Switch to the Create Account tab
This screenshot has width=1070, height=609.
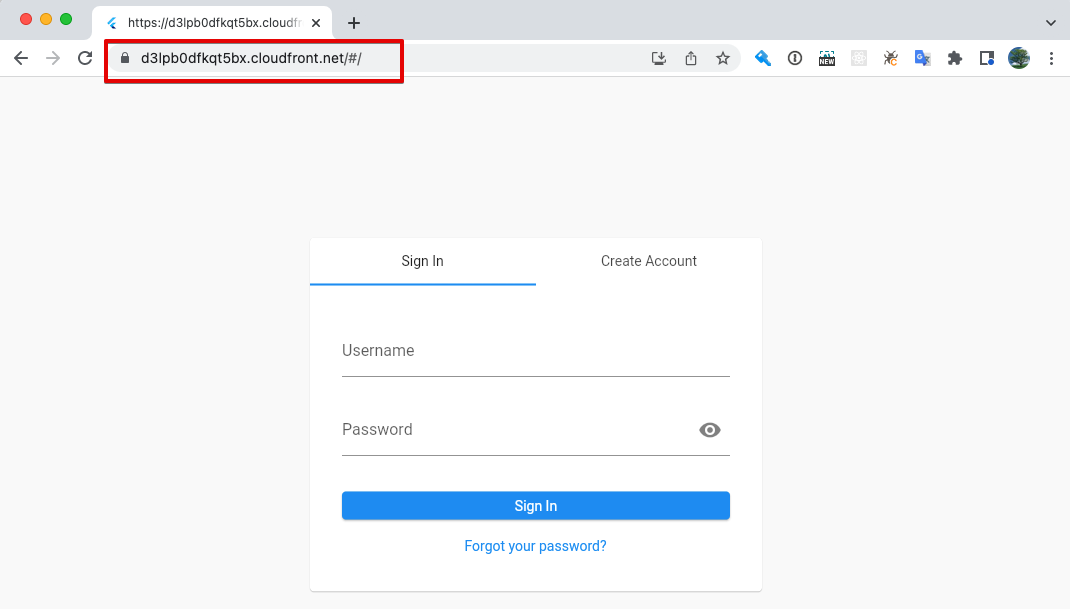648,261
